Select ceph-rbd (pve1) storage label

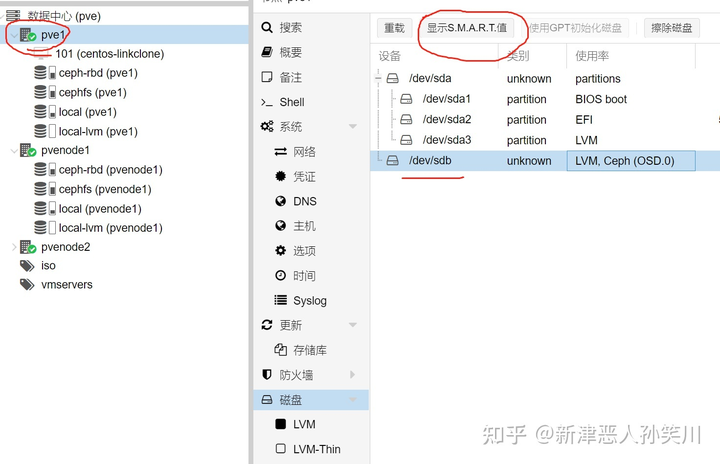pyautogui.click(x=98, y=73)
